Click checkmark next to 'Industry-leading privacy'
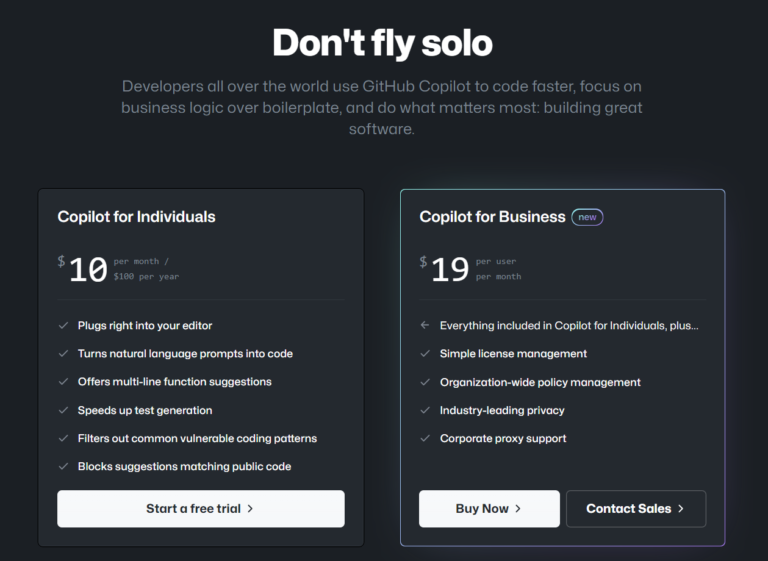The height and width of the screenshot is (561, 768). point(425,410)
